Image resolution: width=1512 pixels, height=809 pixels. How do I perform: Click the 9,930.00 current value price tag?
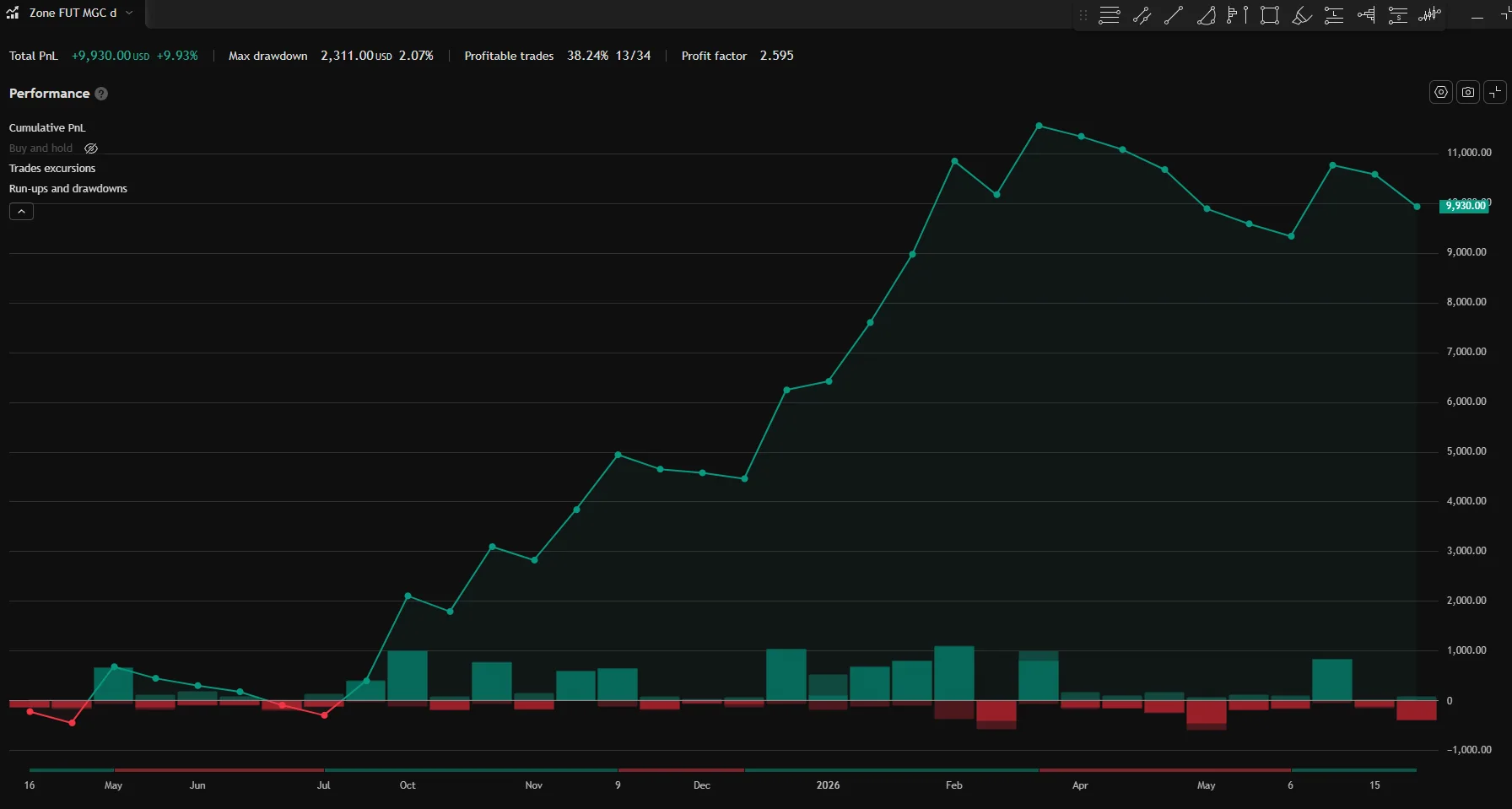[x=1465, y=205]
